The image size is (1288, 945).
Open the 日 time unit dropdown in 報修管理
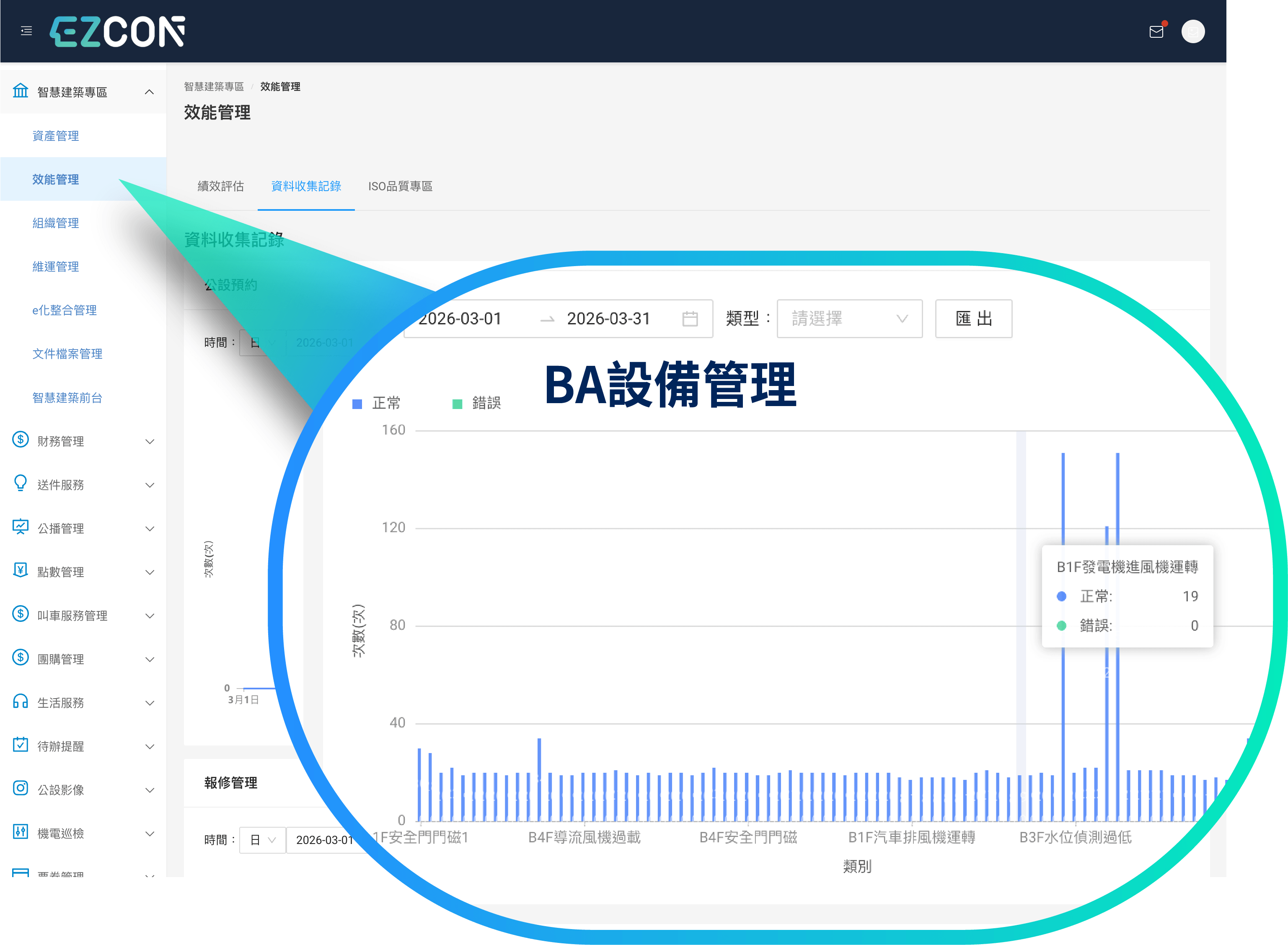tap(263, 840)
